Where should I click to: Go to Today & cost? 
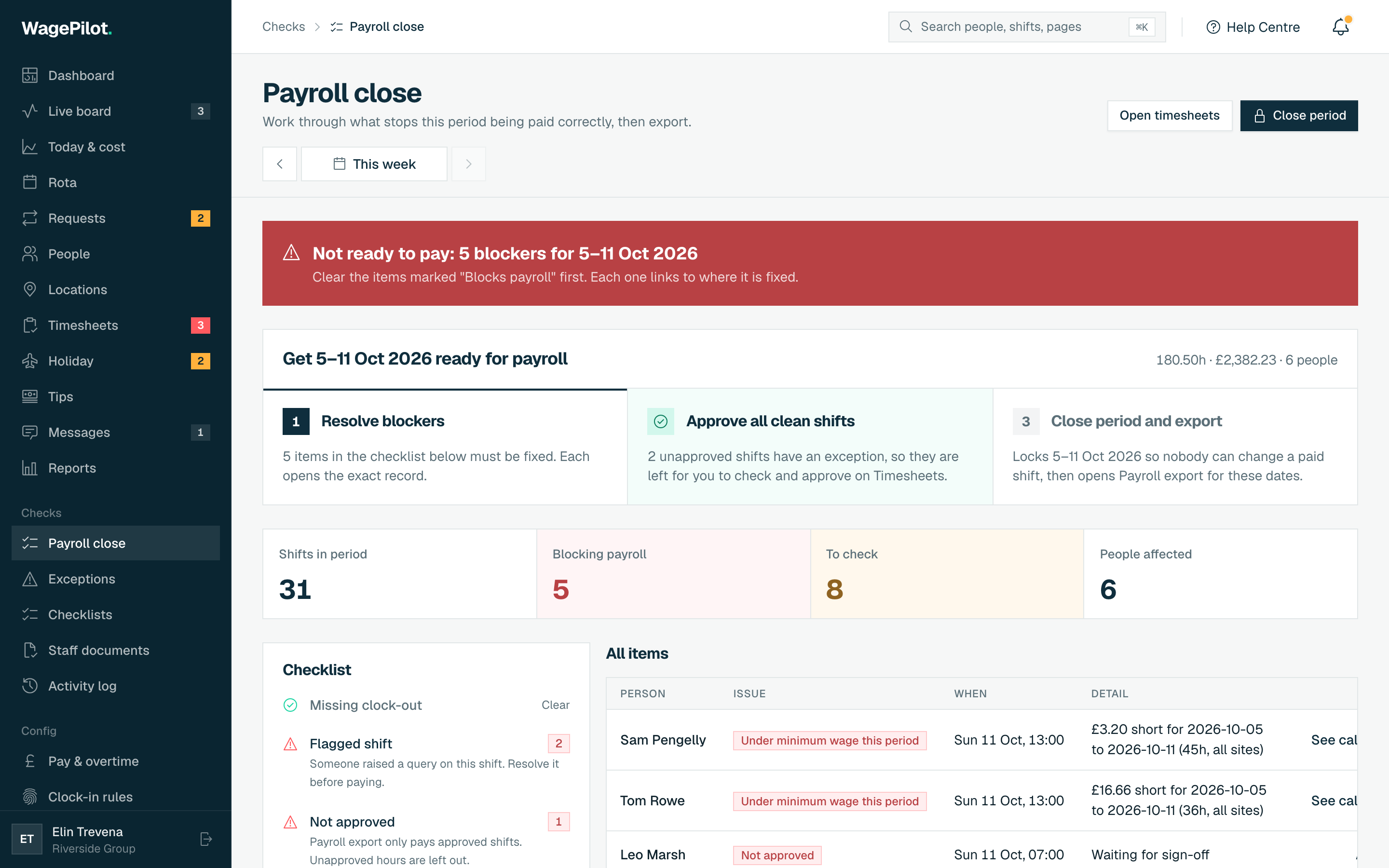[115, 147]
